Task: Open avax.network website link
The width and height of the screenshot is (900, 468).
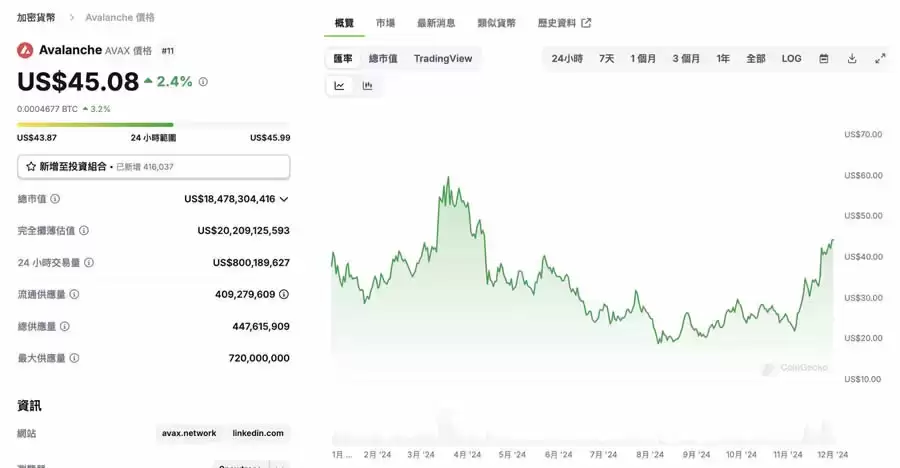Action: (189, 433)
